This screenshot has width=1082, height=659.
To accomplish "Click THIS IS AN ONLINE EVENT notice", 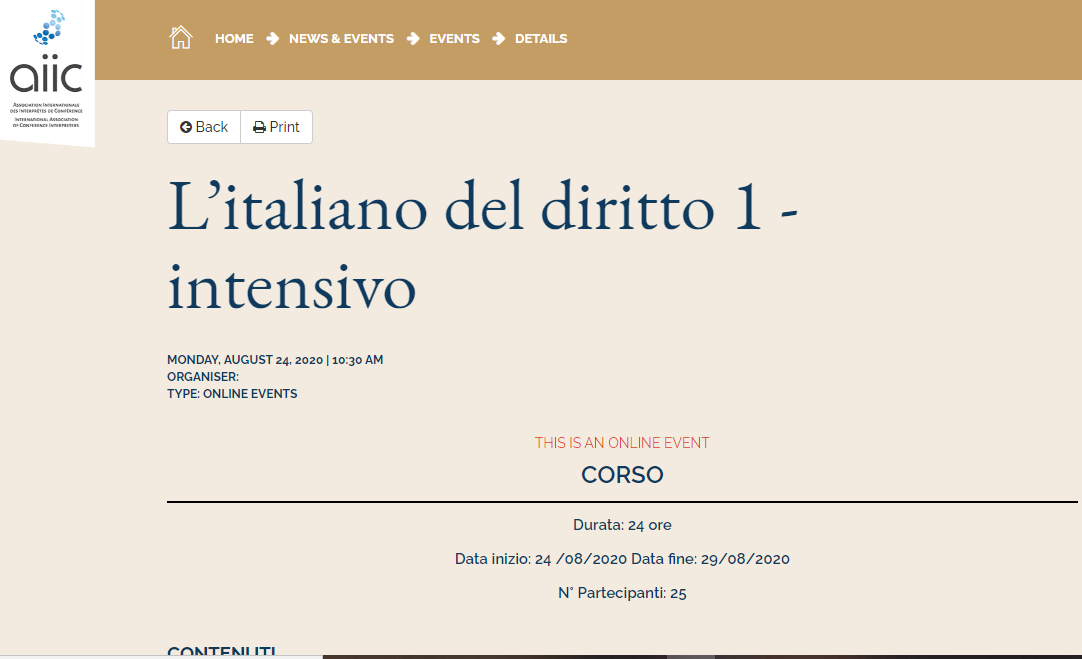I will click(x=622, y=443).
